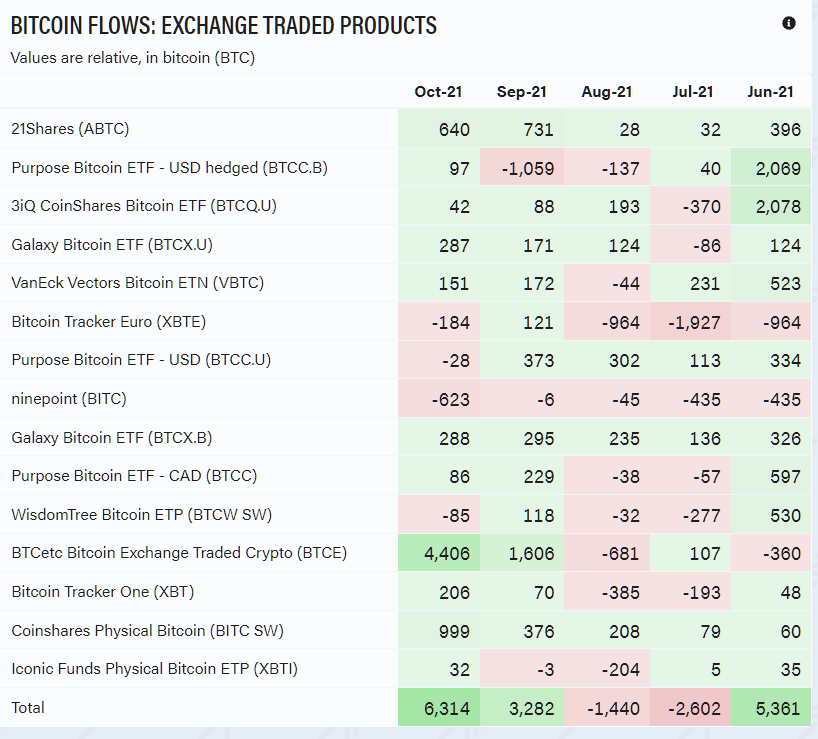Click Purpose Bitcoin ETF - USD hedged (BTCC.B)
The height and width of the screenshot is (739, 818).
[x=170, y=168]
